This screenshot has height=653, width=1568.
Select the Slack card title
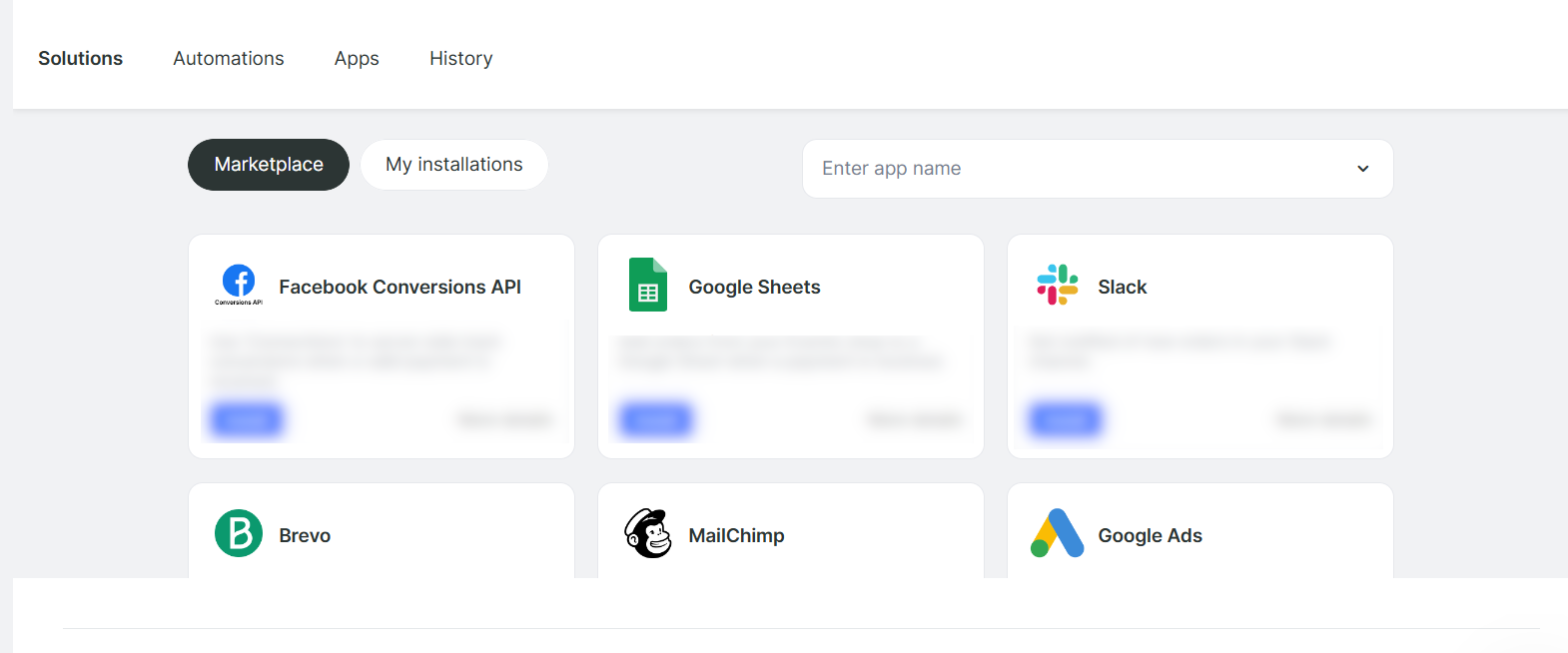1123,287
